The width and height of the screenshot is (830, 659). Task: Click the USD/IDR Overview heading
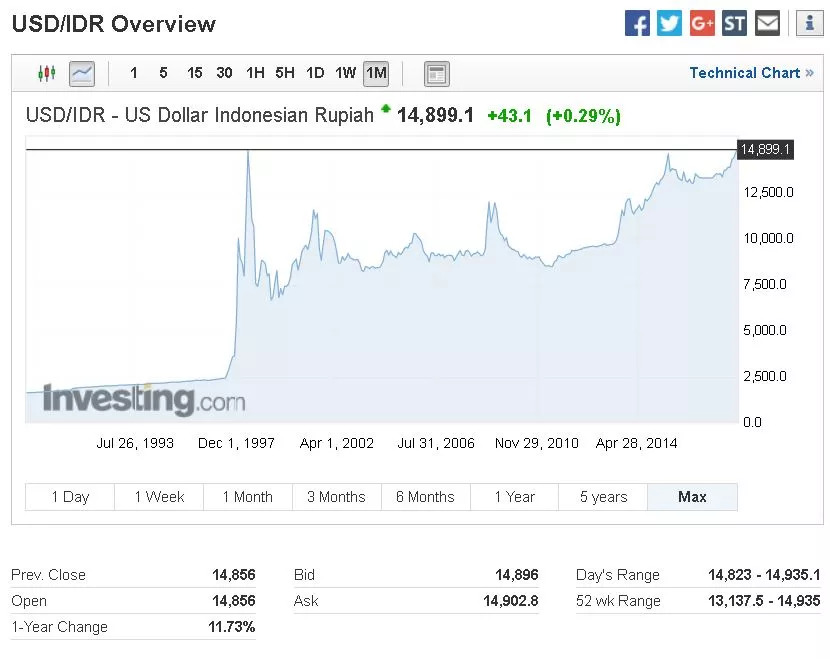tap(114, 24)
